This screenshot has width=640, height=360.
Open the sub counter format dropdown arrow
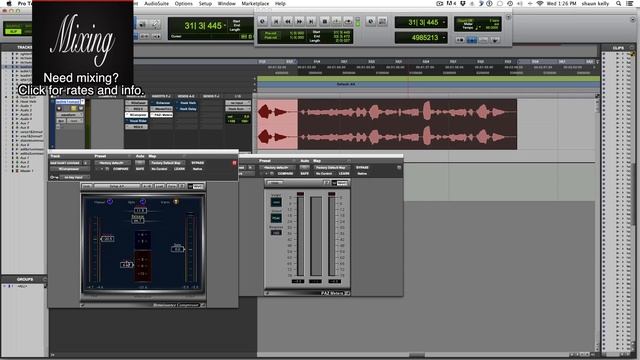444,38
